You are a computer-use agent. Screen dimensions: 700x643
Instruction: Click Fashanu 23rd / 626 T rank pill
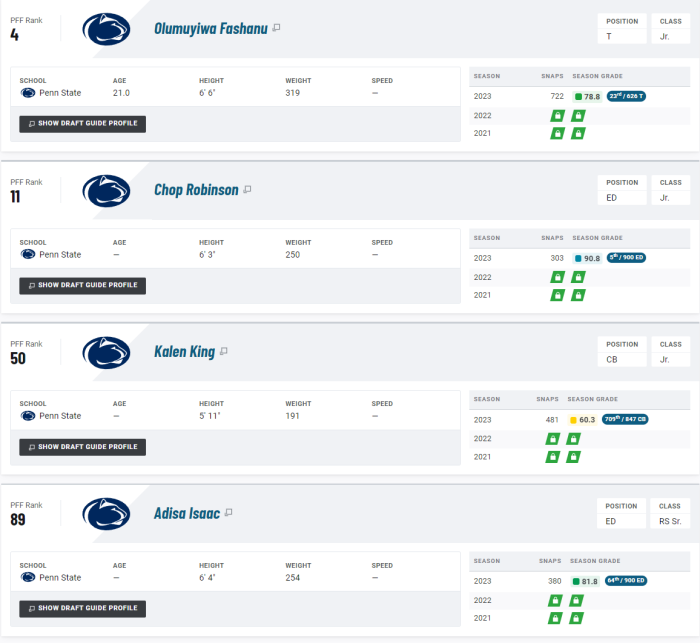[x=626, y=96]
